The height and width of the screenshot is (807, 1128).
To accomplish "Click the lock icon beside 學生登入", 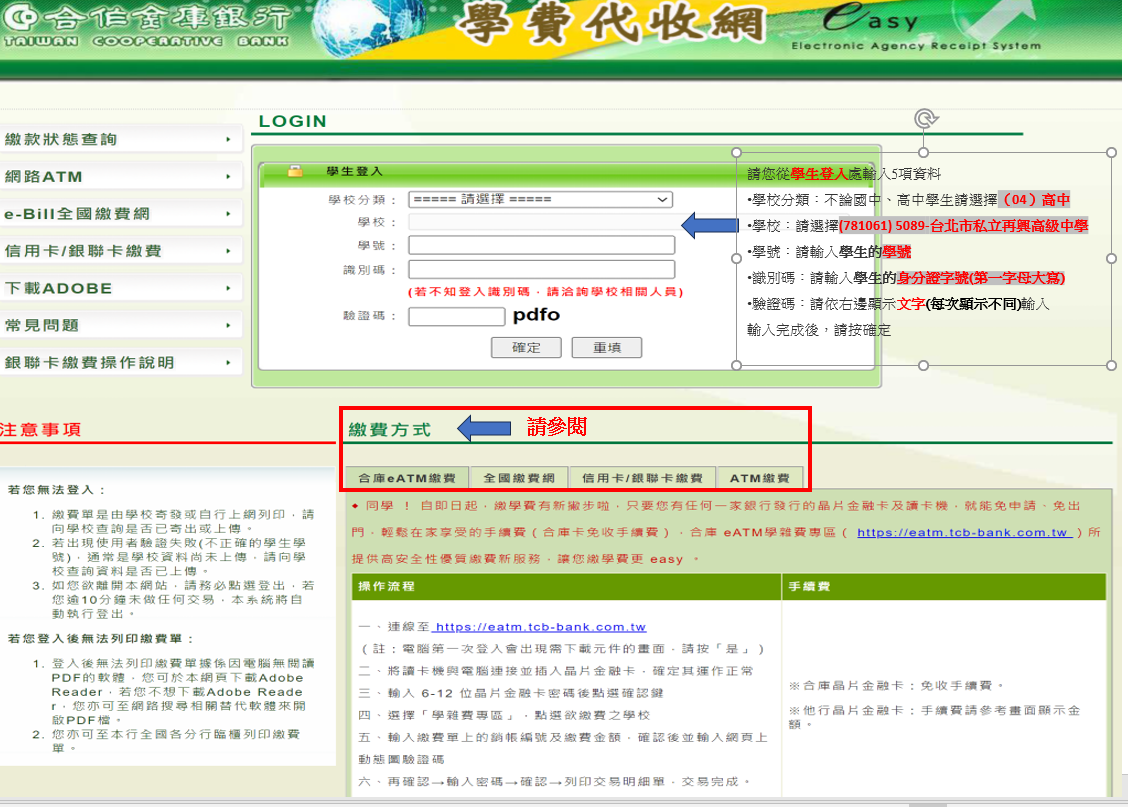I will [x=294, y=171].
